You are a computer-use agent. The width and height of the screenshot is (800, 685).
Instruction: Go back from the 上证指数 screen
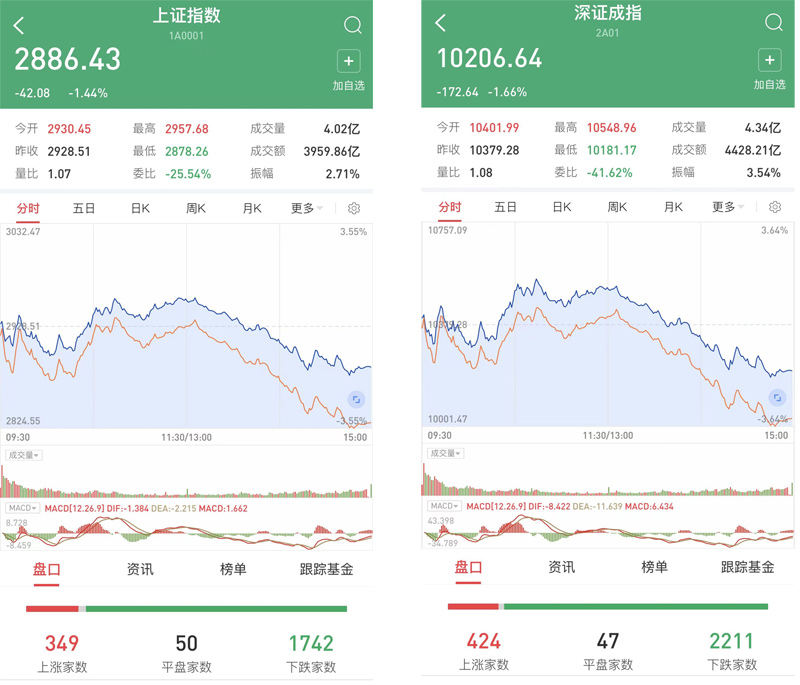click(19, 25)
